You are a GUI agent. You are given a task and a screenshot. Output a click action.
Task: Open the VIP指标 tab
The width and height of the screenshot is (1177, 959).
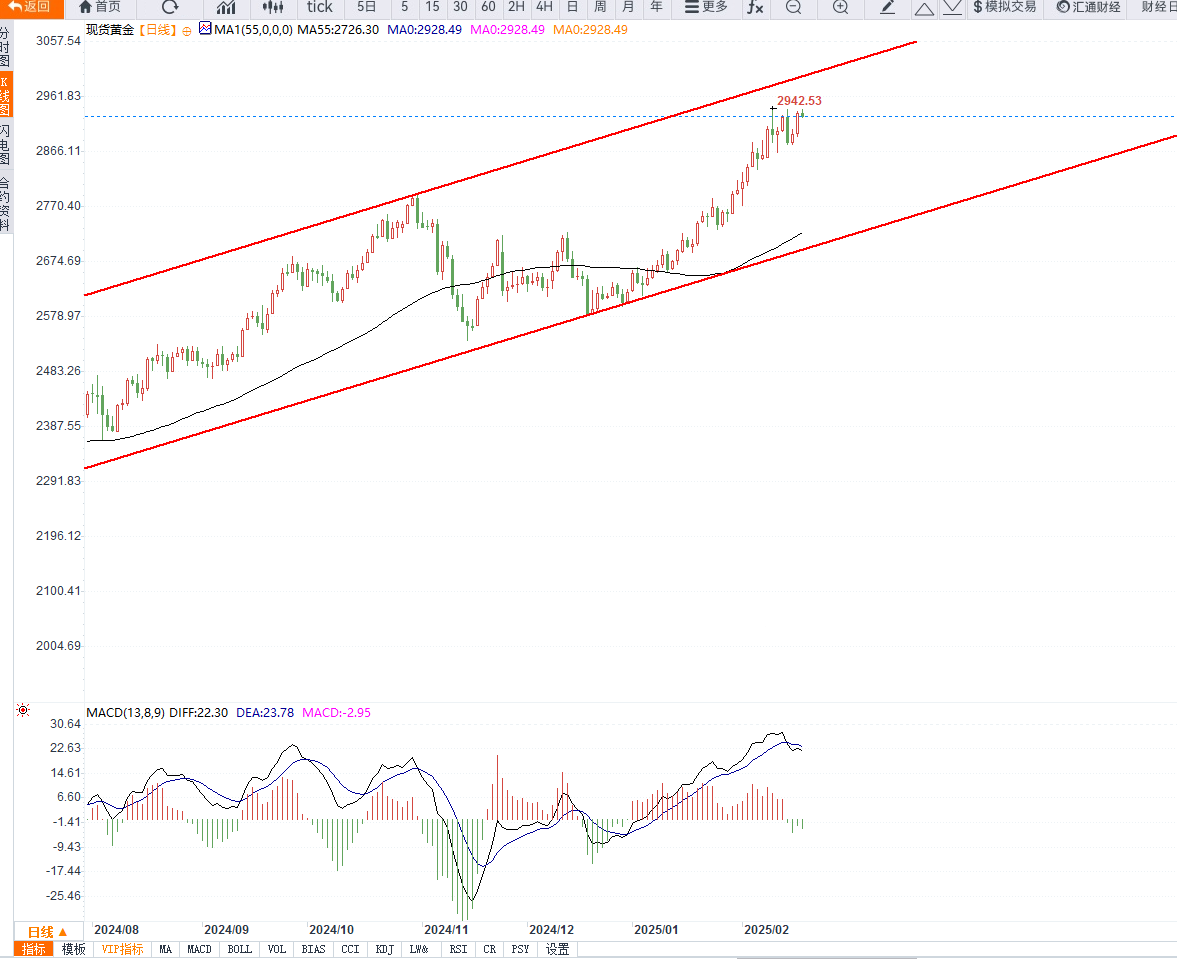[x=122, y=949]
